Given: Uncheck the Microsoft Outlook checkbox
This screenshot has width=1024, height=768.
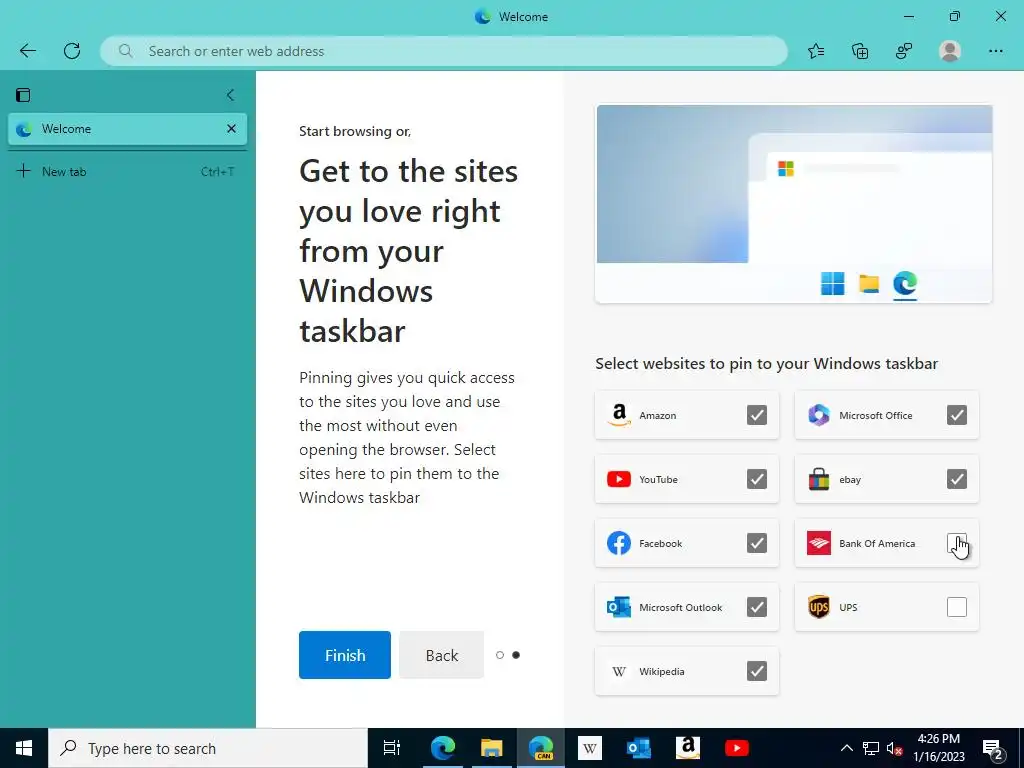Looking at the screenshot, I should click(757, 607).
